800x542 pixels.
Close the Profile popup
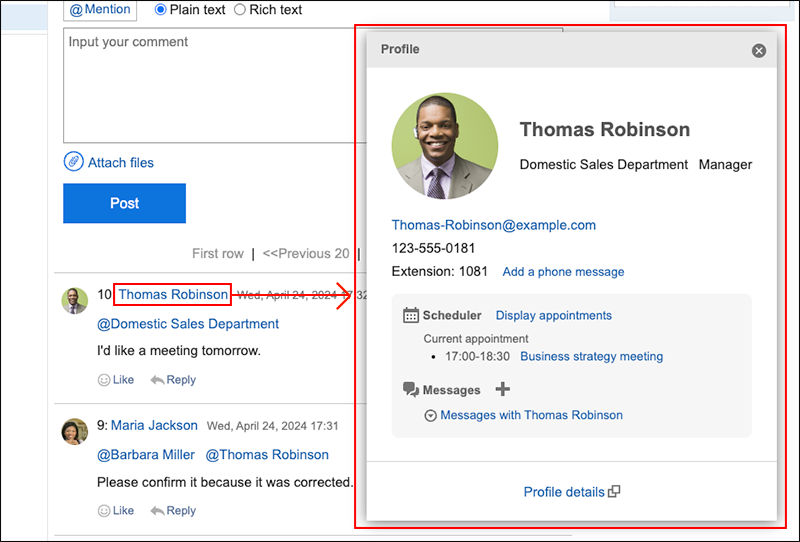759,51
